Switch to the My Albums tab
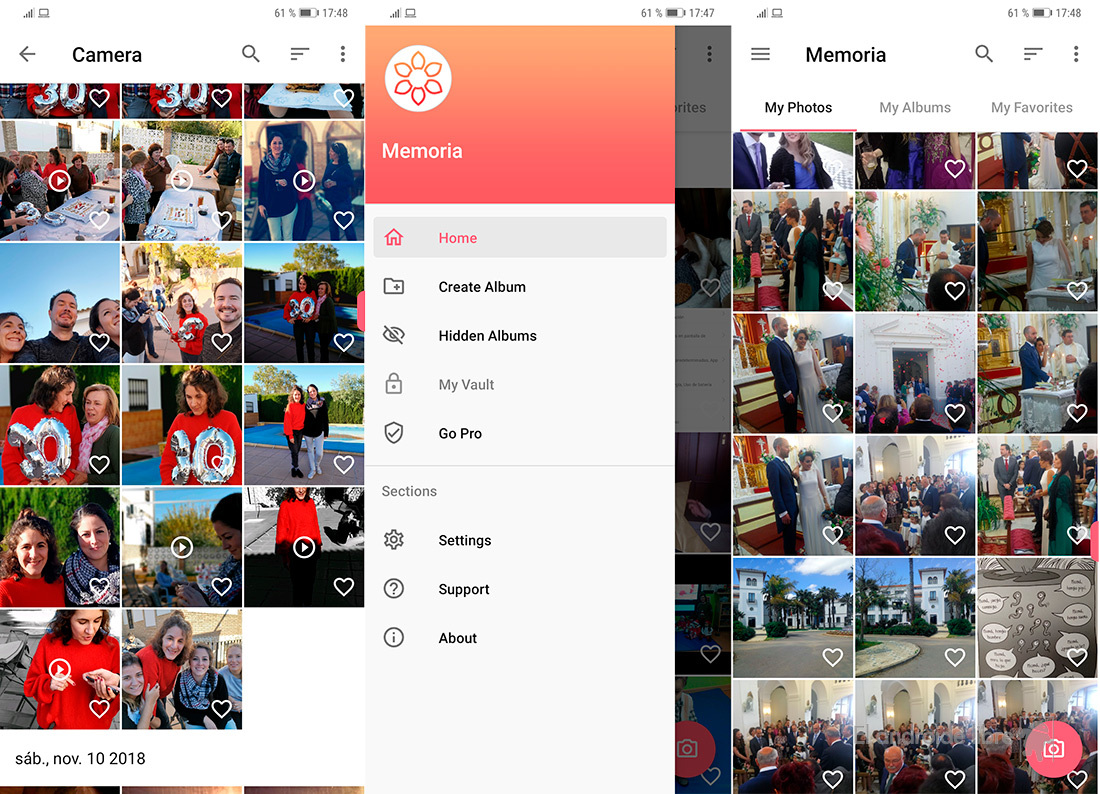This screenshot has width=1100, height=794. tap(915, 108)
